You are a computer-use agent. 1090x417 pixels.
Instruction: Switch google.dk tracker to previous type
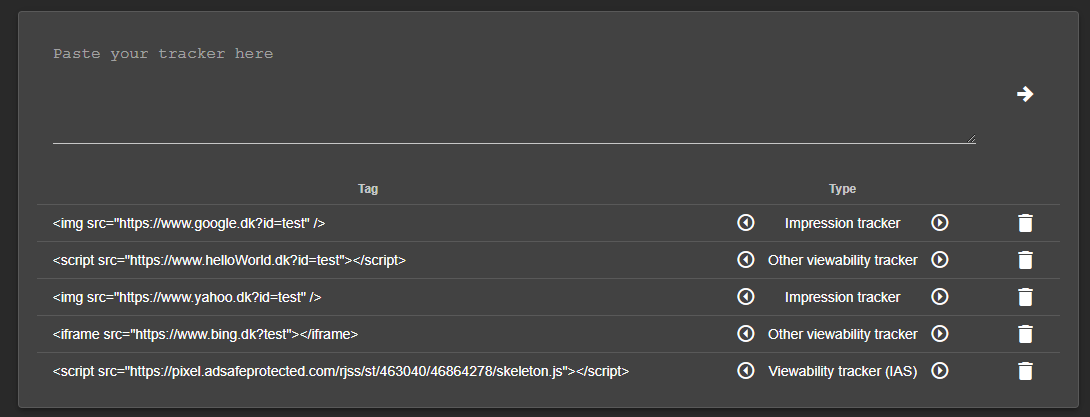[745, 222]
